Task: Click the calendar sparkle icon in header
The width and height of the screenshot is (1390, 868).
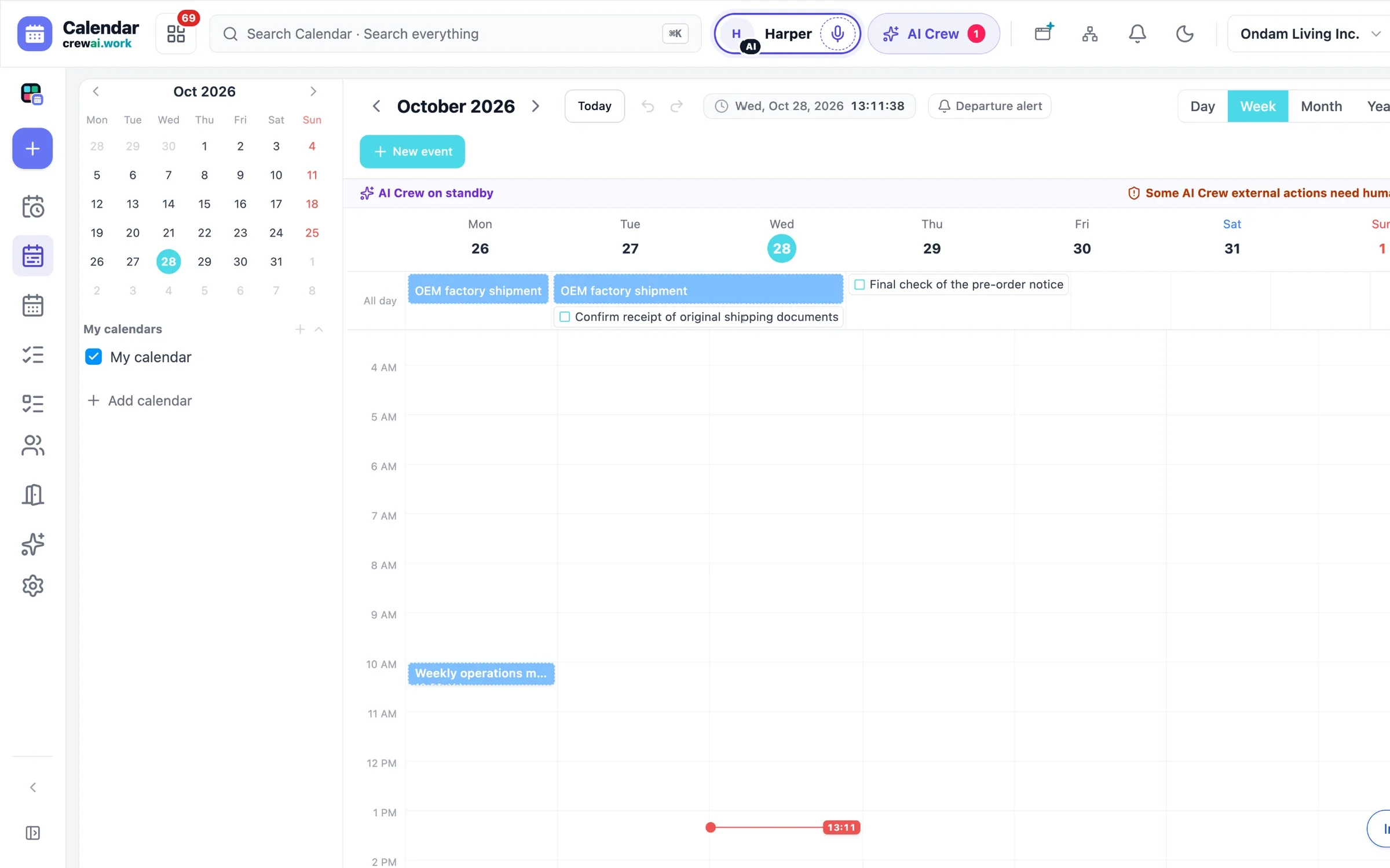Action: coord(1043,32)
